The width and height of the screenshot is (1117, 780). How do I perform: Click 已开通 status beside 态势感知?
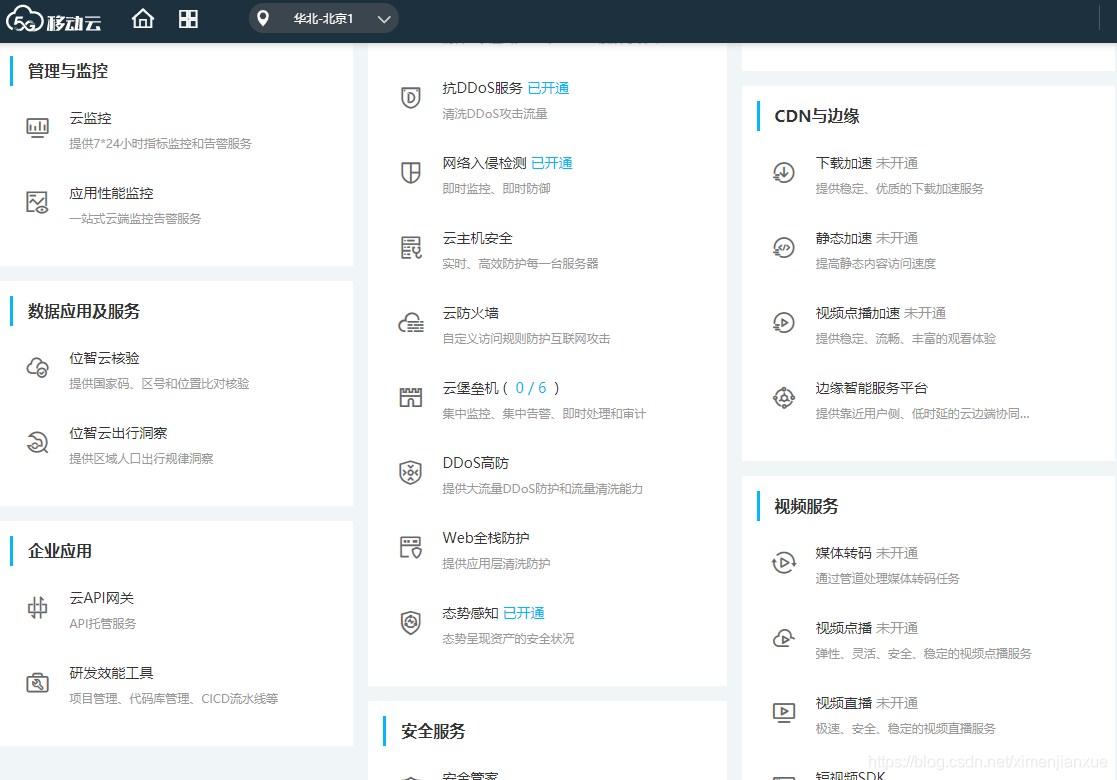coord(524,613)
